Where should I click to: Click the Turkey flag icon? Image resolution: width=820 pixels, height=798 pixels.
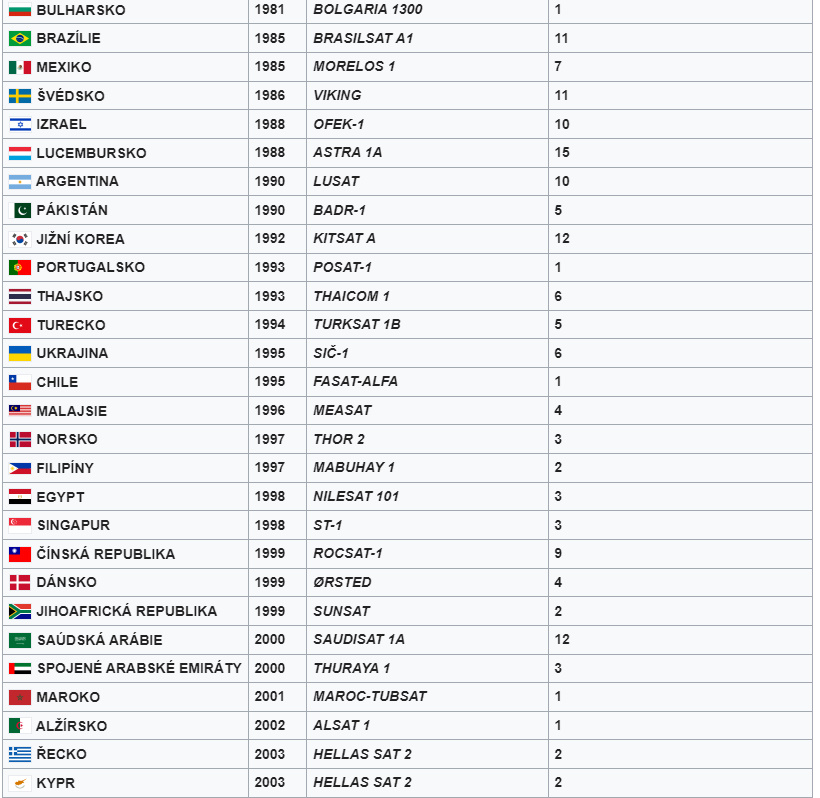coord(20,325)
